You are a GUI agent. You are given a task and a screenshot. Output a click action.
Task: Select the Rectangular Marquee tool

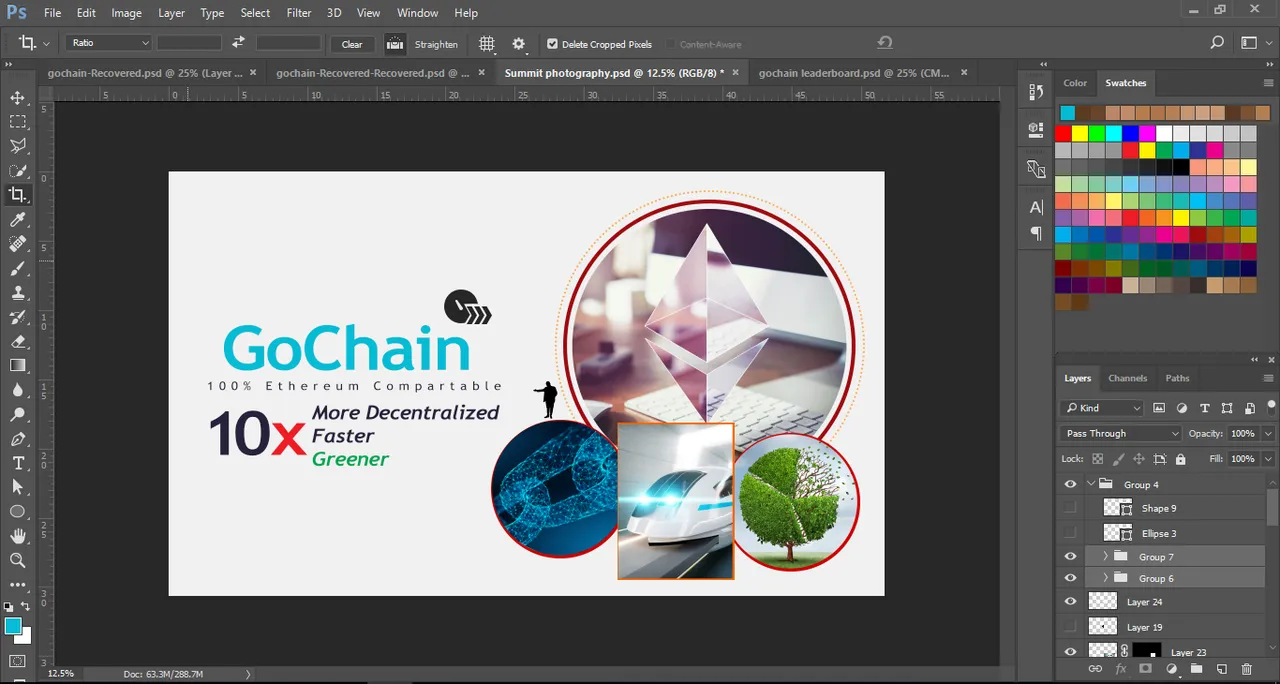18,121
